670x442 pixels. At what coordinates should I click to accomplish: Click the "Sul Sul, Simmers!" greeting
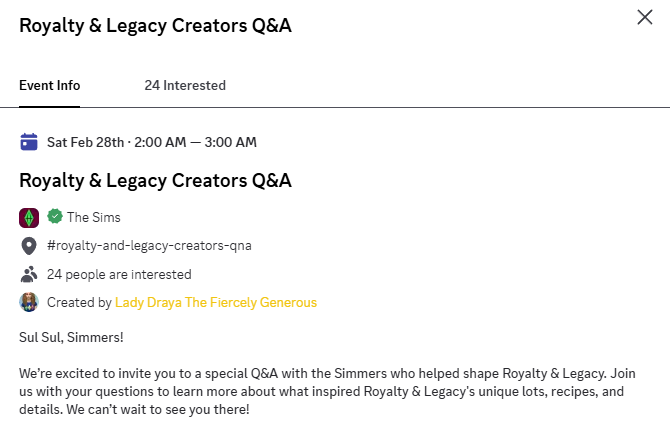click(71, 336)
